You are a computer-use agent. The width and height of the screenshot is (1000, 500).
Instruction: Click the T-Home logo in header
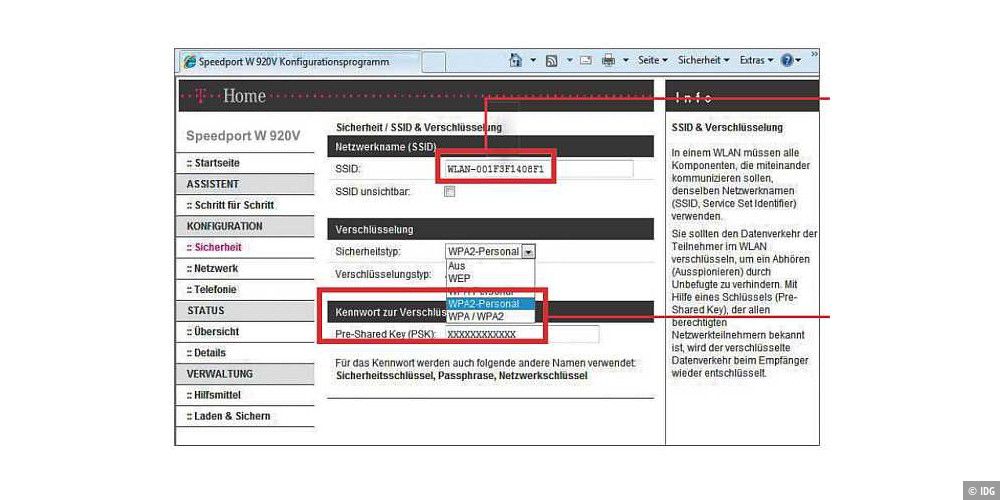point(230,96)
